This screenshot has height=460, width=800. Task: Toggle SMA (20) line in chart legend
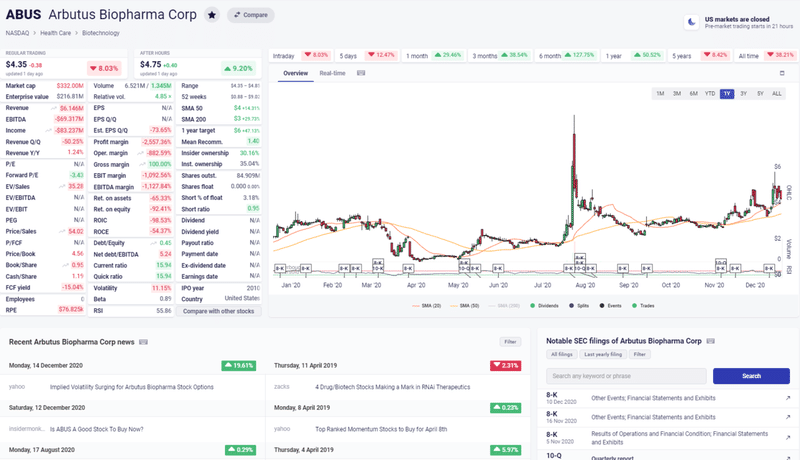tap(427, 306)
